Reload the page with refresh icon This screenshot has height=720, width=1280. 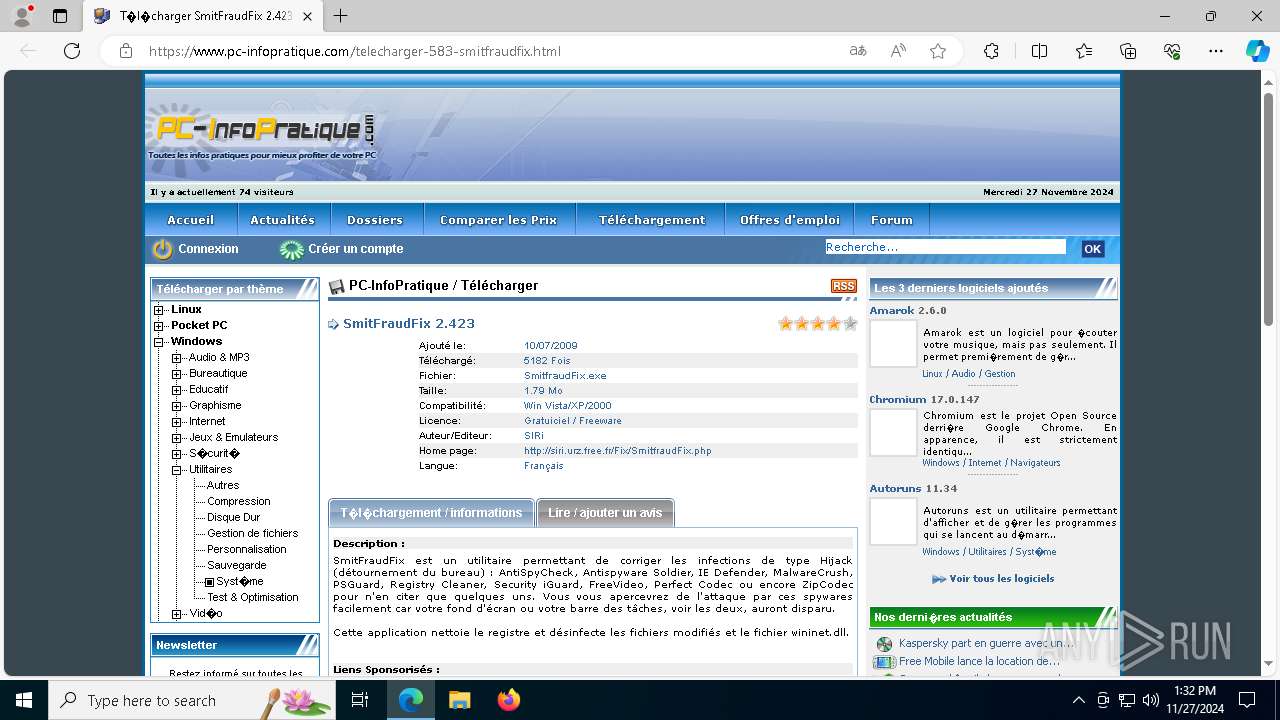click(72, 51)
